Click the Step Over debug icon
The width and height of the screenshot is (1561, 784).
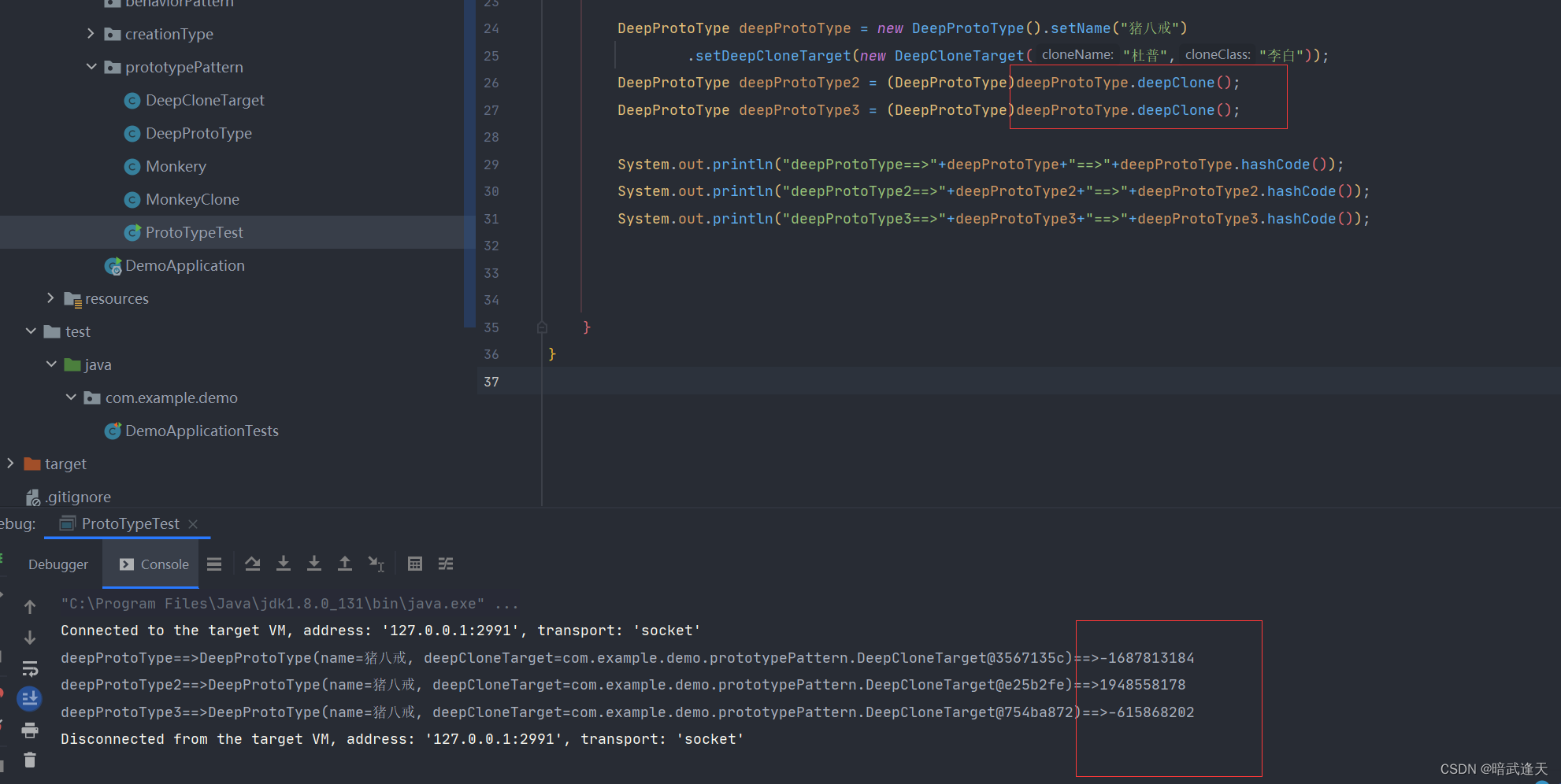coord(252,564)
